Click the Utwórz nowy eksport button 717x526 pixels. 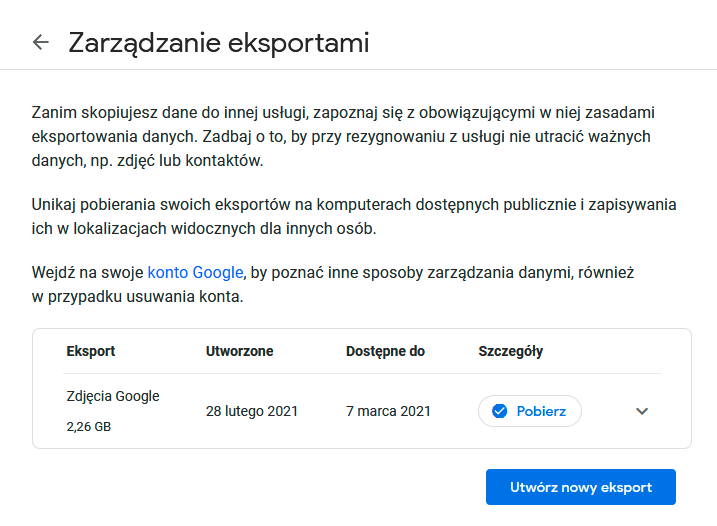[581, 487]
